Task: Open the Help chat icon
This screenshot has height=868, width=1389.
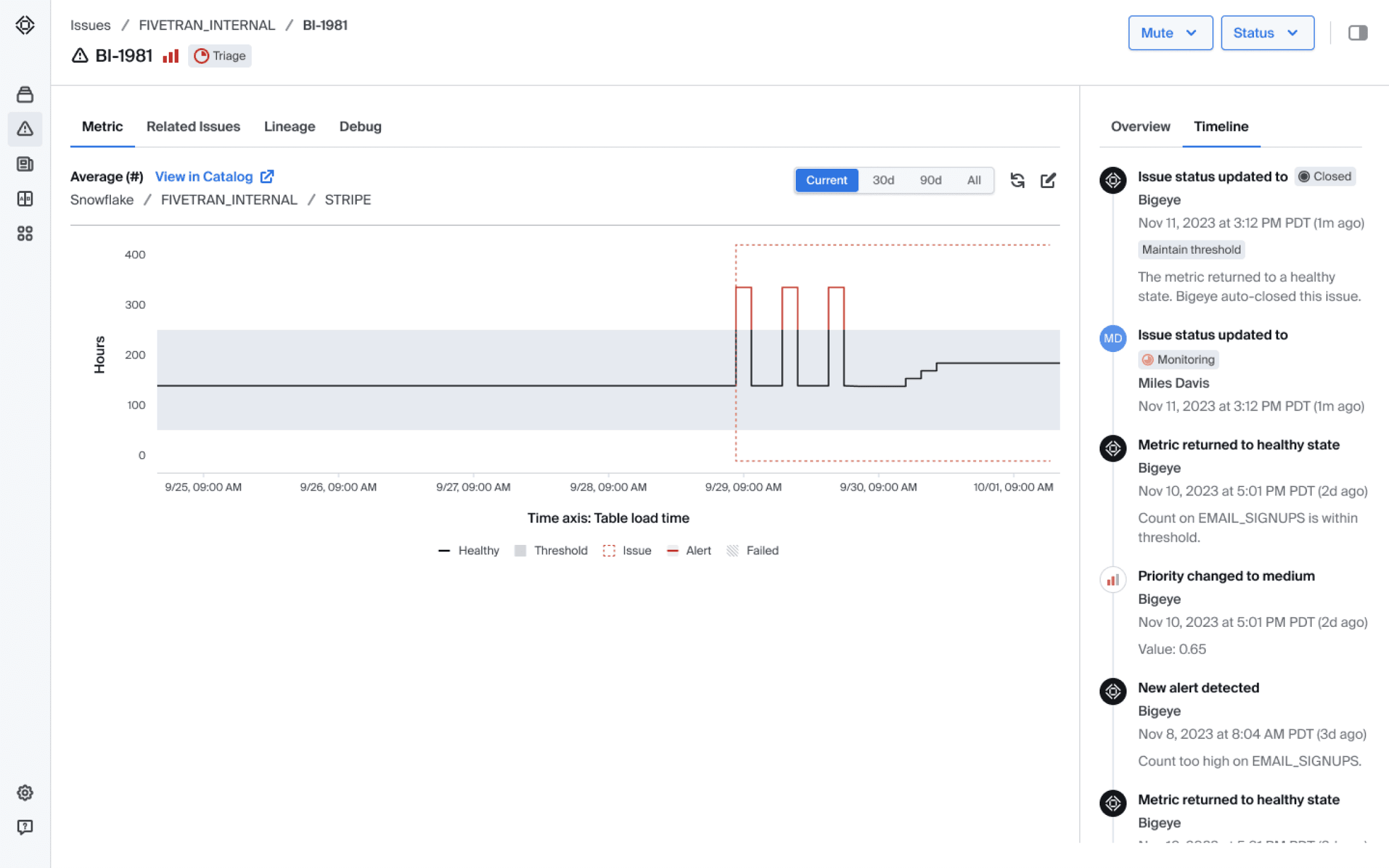Action: (25, 826)
